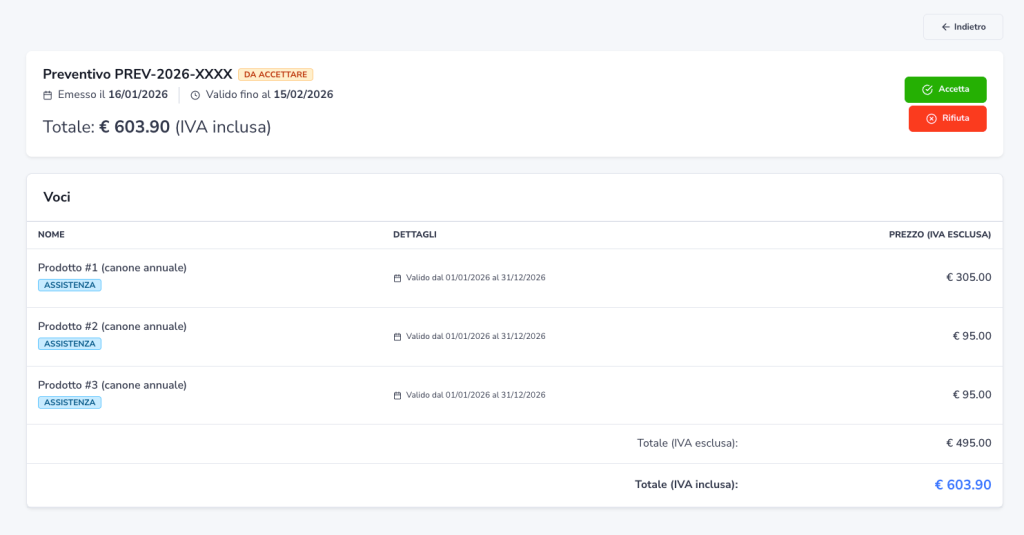Click the calendar icon in the Prodotto #2 row
The width and height of the screenshot is (1024, 535).
(x=397, y=337)
